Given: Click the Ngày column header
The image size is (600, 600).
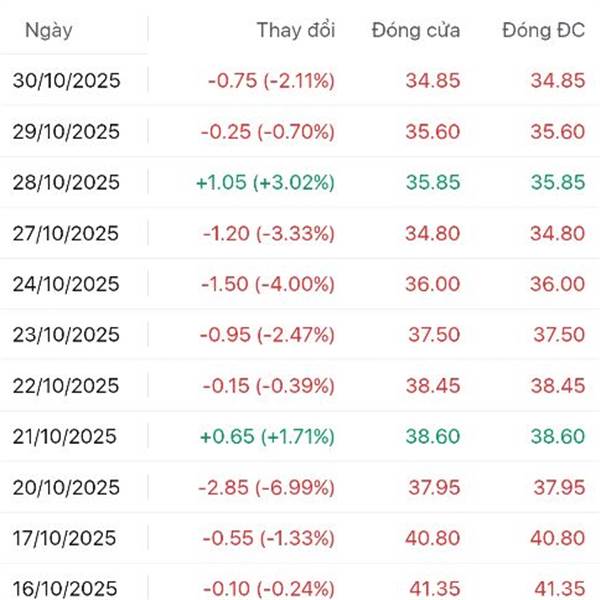Looking at the screenshot, I should (48, 30).
